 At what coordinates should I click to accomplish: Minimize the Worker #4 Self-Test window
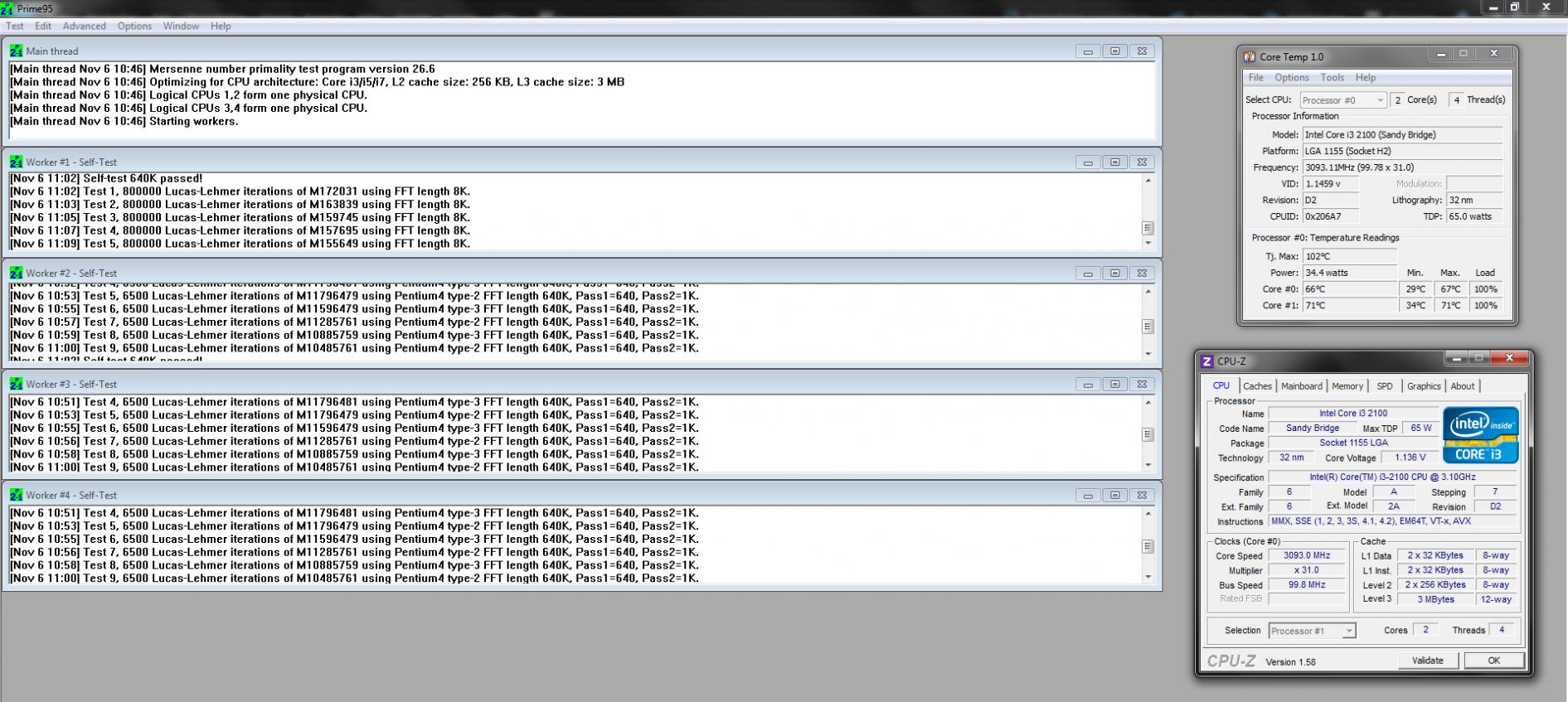coord(1088,496)
